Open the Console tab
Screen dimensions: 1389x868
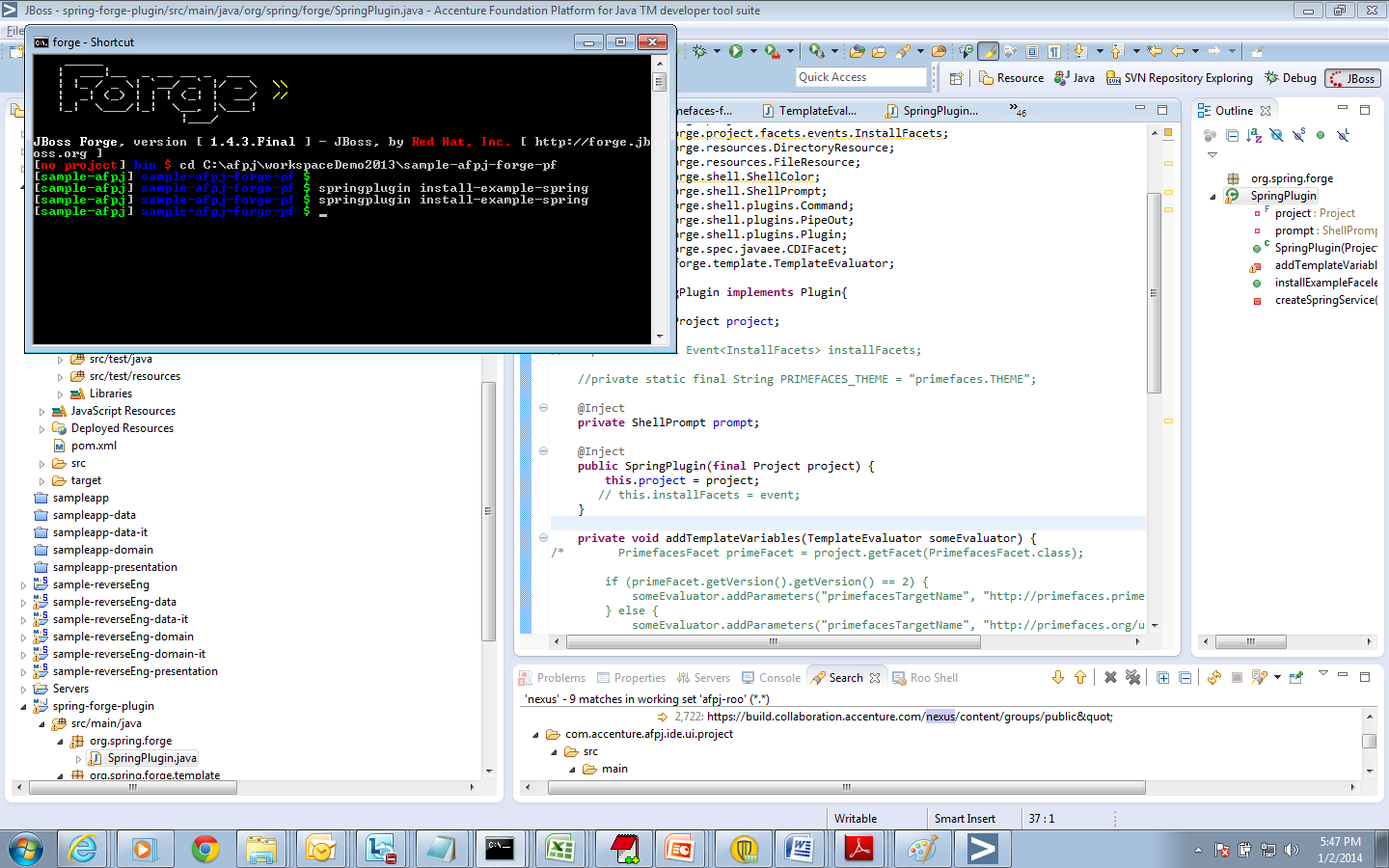(x=771, y=678)
